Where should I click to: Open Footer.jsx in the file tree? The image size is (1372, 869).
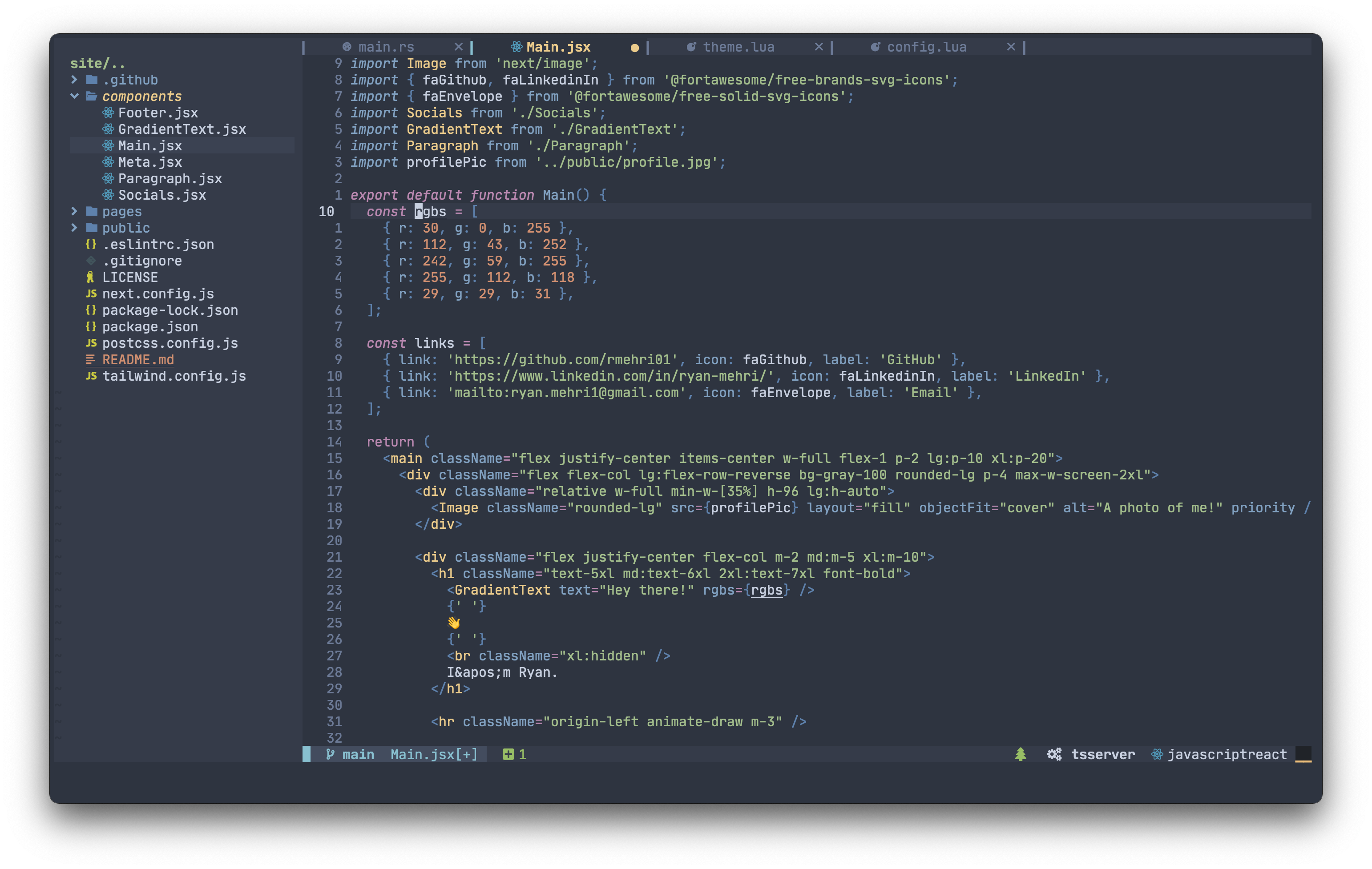click(158, 113)
